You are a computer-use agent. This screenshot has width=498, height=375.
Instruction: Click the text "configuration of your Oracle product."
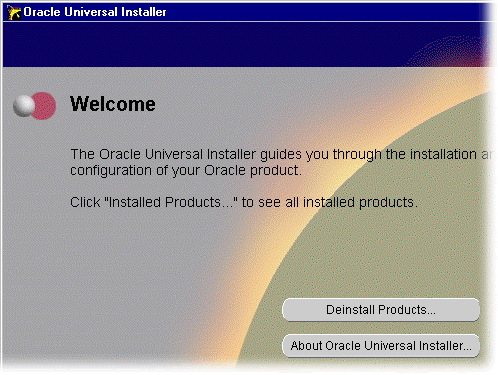click(x=186, y=170)
